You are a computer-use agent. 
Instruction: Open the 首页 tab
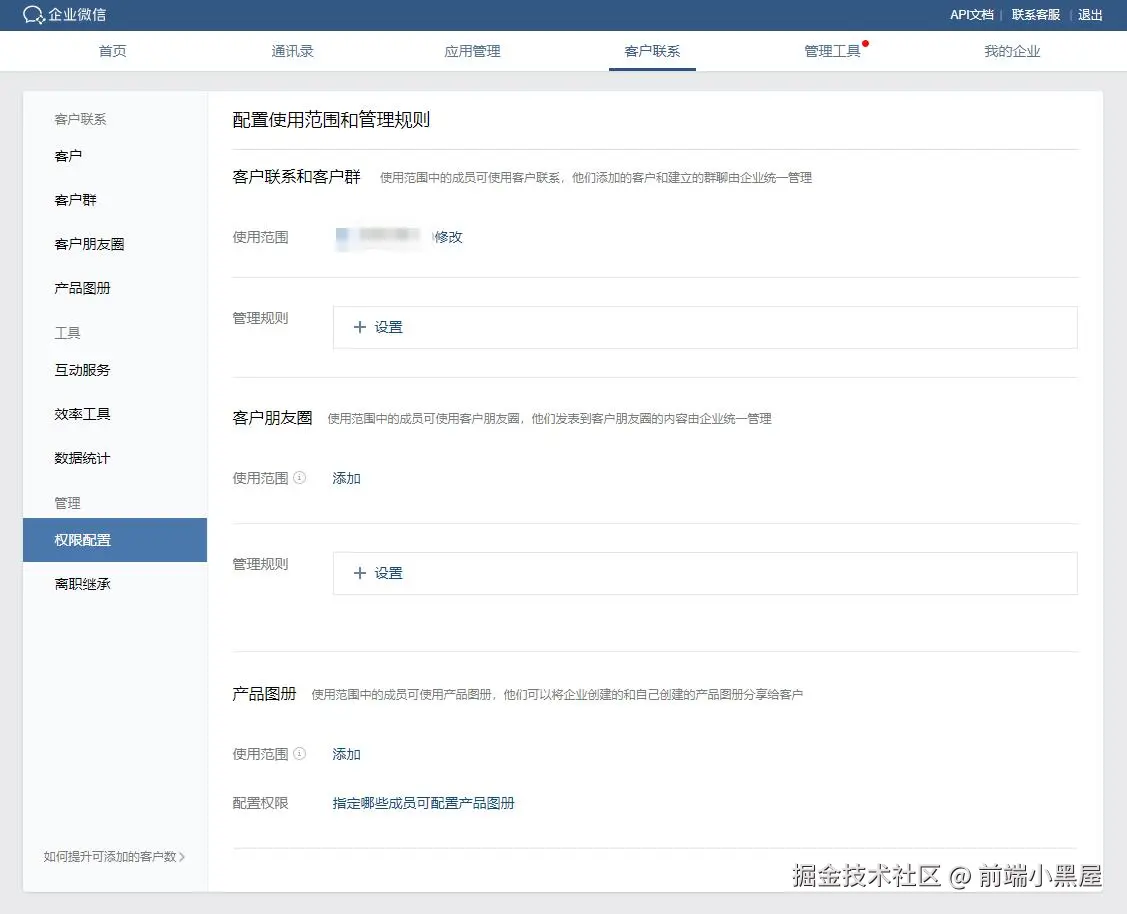[113, 51]
